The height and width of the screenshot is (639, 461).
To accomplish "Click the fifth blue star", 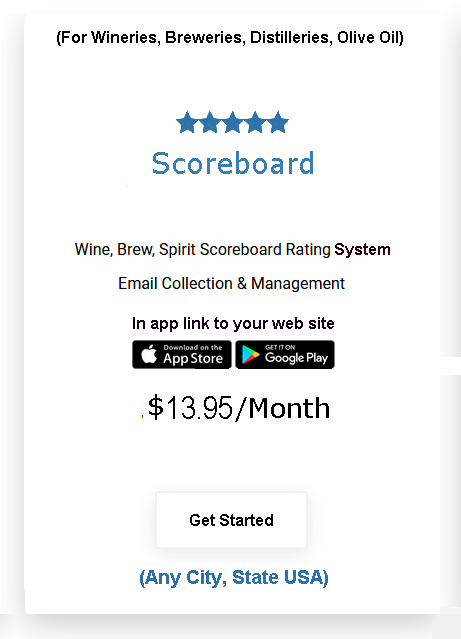I will 278,122.
